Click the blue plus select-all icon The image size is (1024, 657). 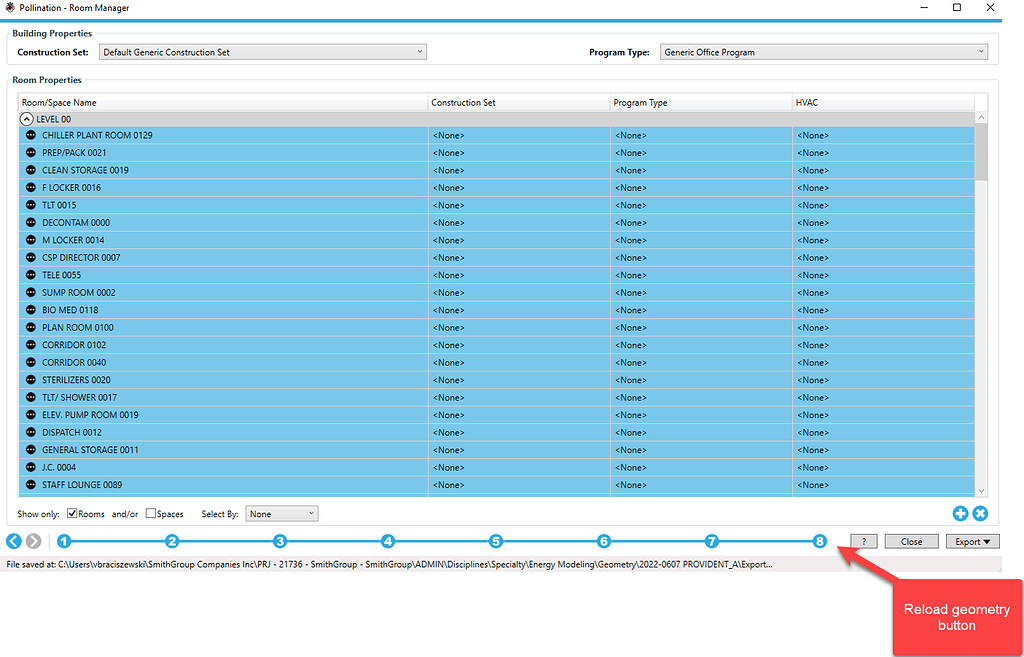click(x=960, y=513)
